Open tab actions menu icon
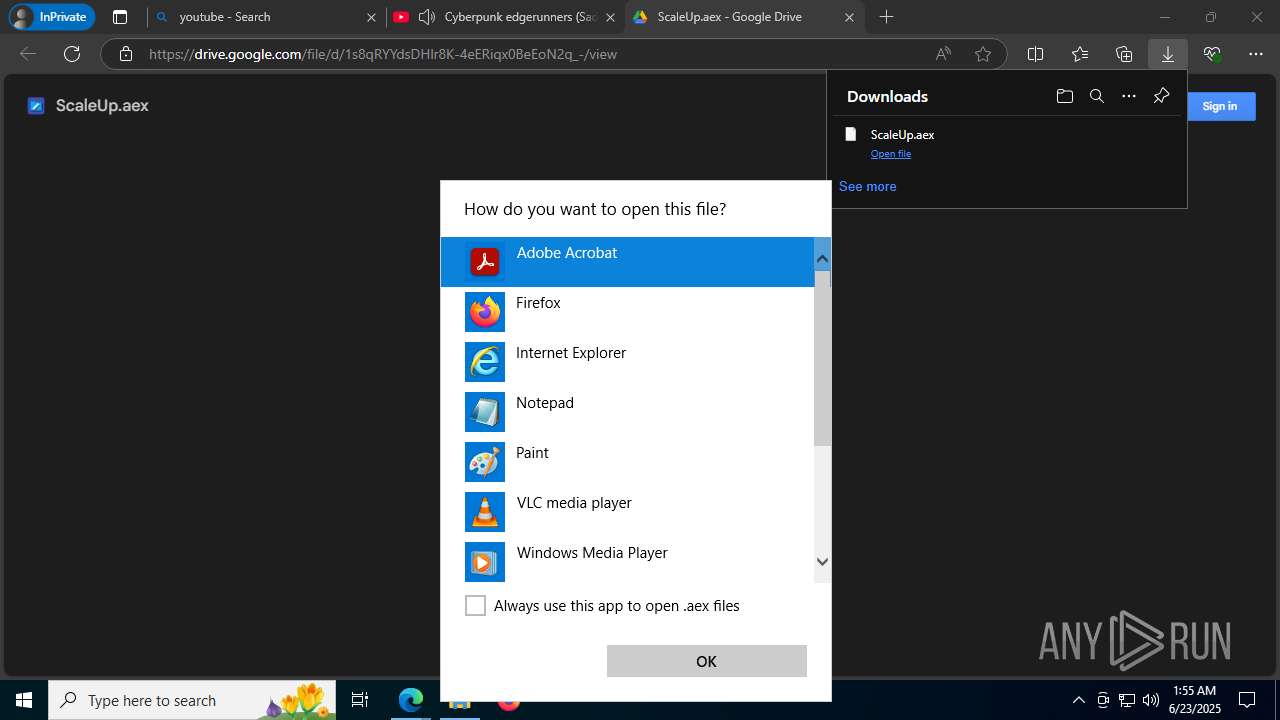Image resolution: width=1280 pixels, height=720 pixels. [120, 17]
